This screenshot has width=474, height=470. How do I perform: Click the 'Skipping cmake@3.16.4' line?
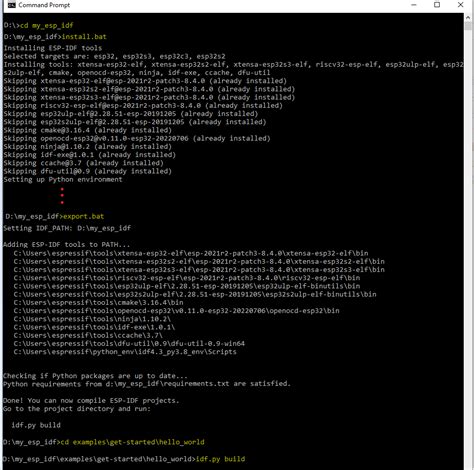[x=88, y=130]
